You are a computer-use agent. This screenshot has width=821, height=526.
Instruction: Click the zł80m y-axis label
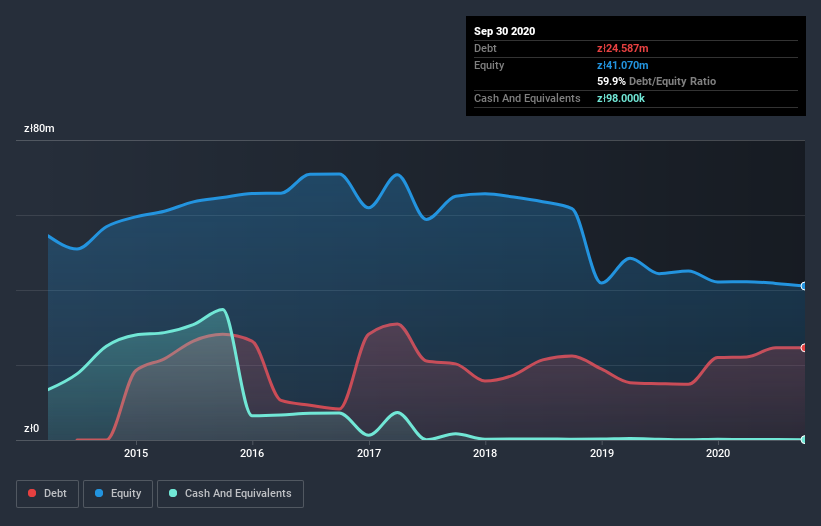pos(39,128)
